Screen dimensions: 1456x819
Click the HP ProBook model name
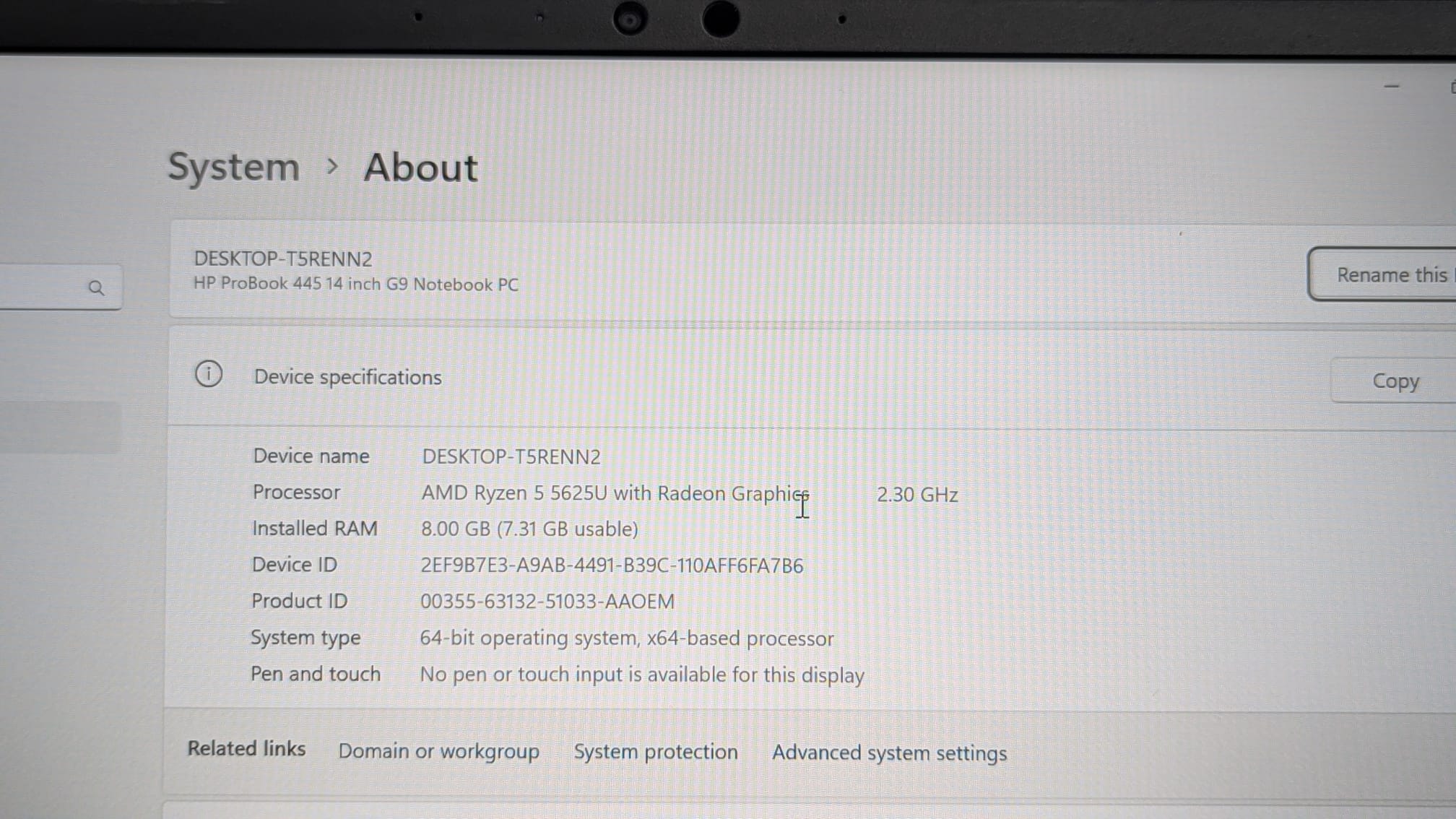355,285
